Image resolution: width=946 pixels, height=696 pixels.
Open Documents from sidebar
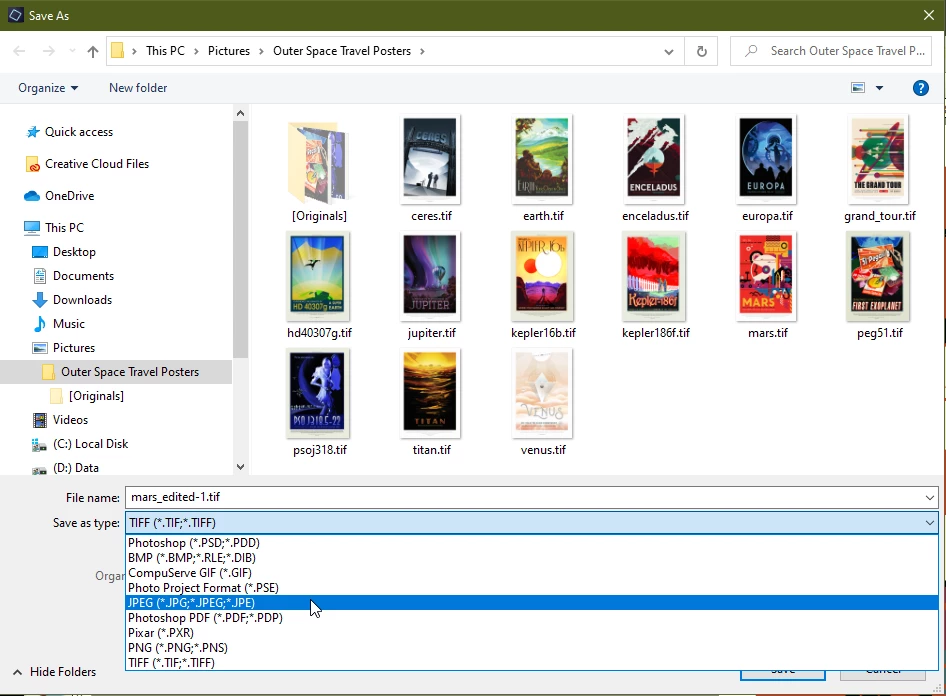(83, 276)
